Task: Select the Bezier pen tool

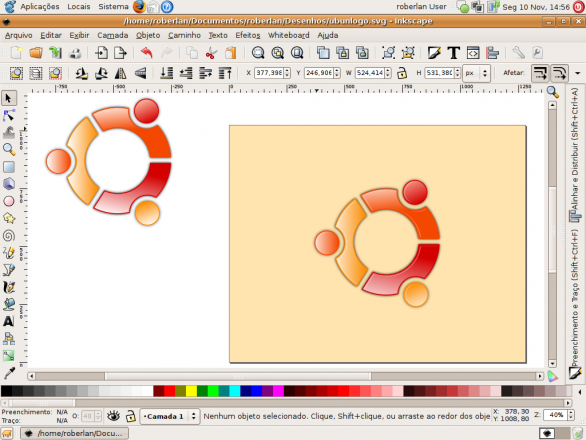Action: click(9, 270)
